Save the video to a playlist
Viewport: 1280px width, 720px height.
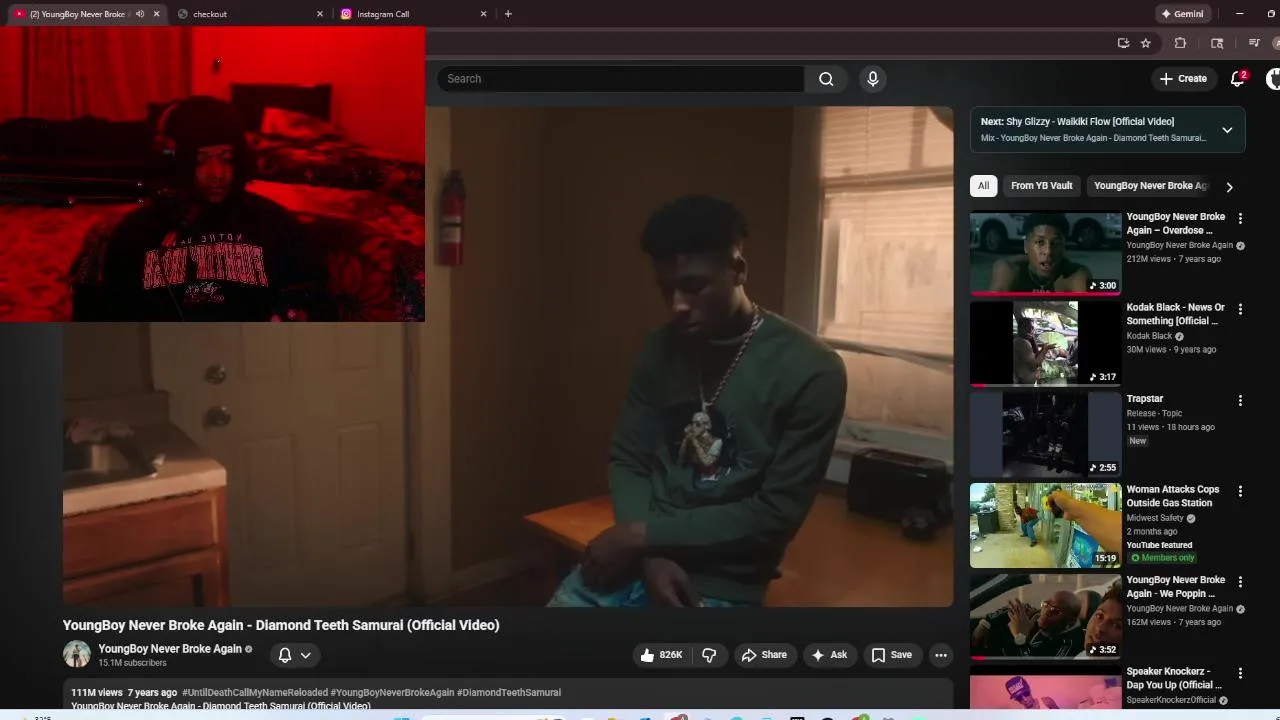[x=891, y=655]
